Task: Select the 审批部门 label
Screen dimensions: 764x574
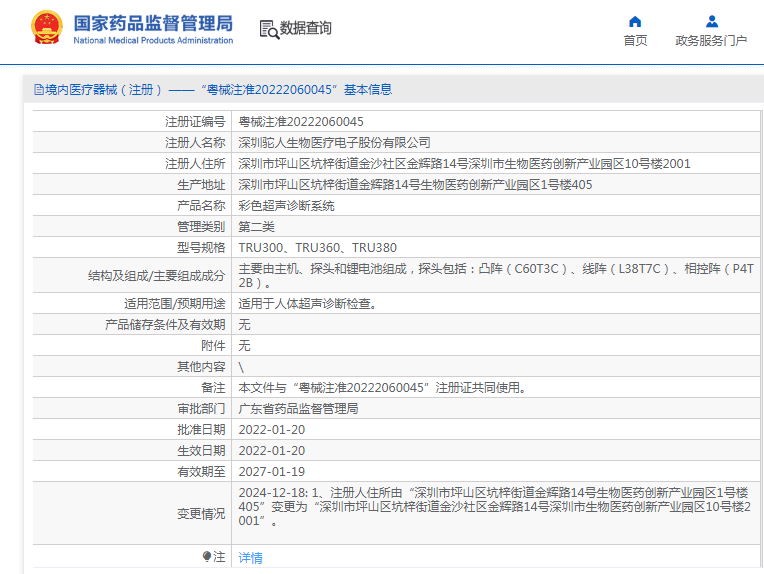Action: pos(201,408)
